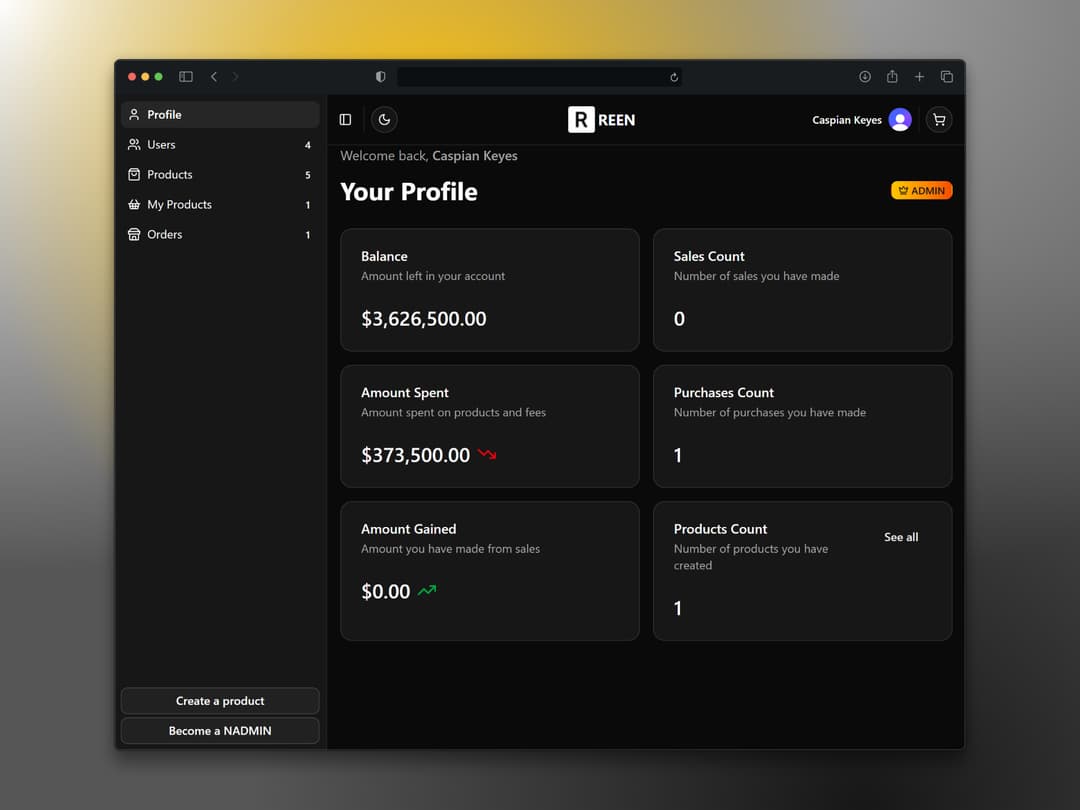Go to My Products
The image size is (1080, 810).
coord(220,205)
